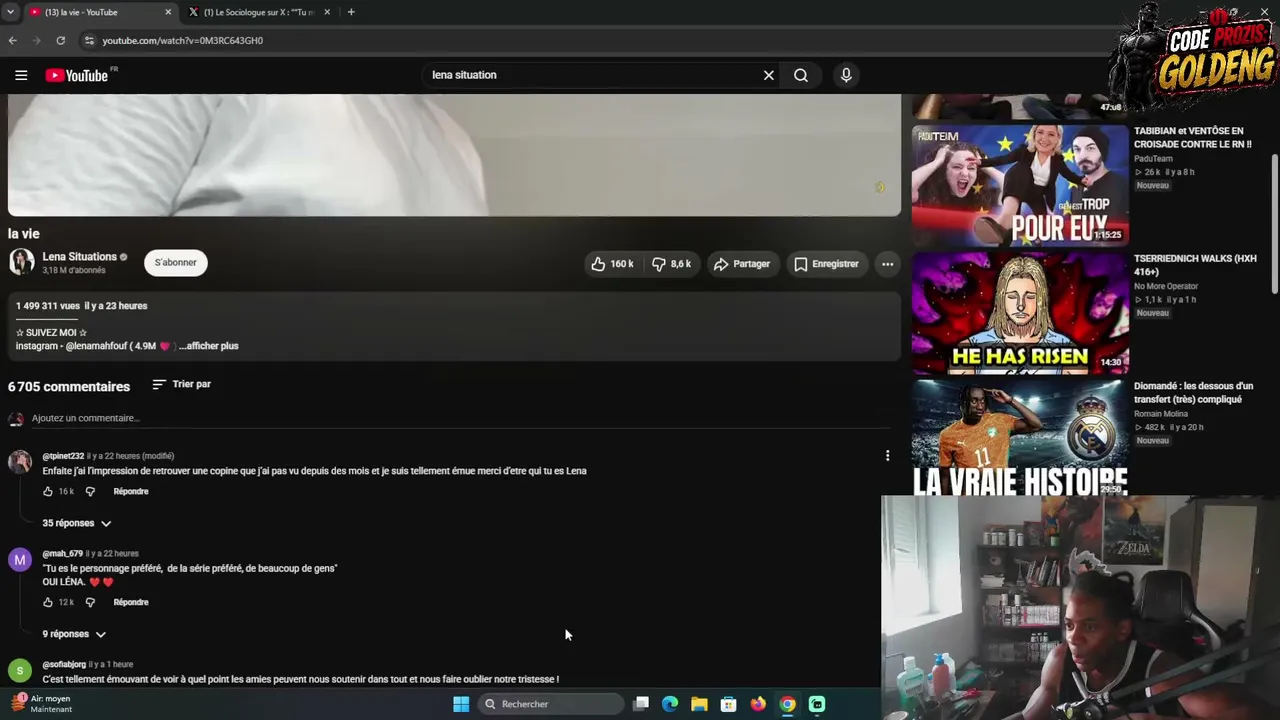This screenshot has width=1280, height=720.
Task: Click the youtube.com address bar URL
Action: click(182, 41)
